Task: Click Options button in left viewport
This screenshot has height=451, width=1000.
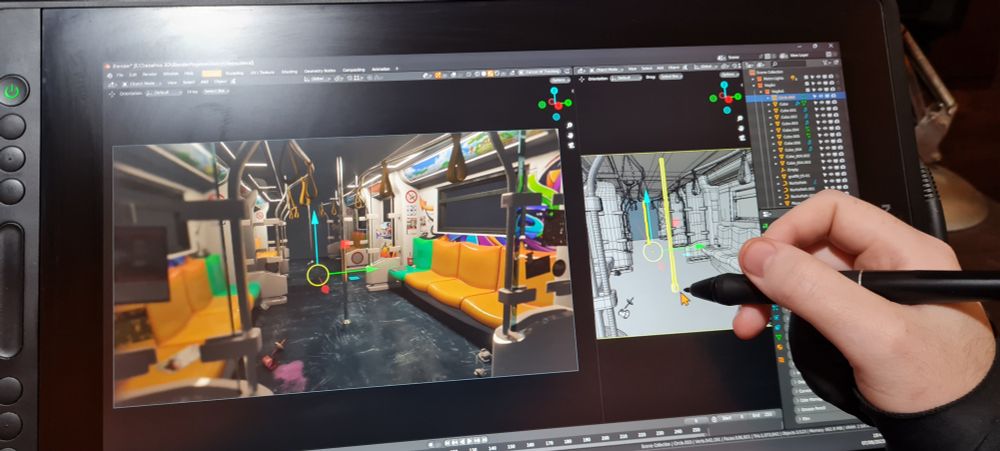Action: pyautogui.click(x=560, y=80)
